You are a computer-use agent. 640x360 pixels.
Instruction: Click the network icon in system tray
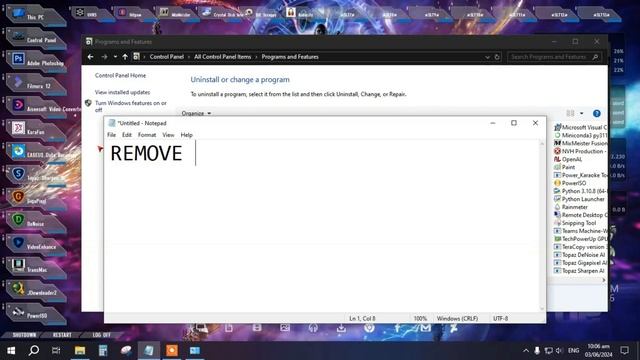pyautogui.click(x=549, y=350)
